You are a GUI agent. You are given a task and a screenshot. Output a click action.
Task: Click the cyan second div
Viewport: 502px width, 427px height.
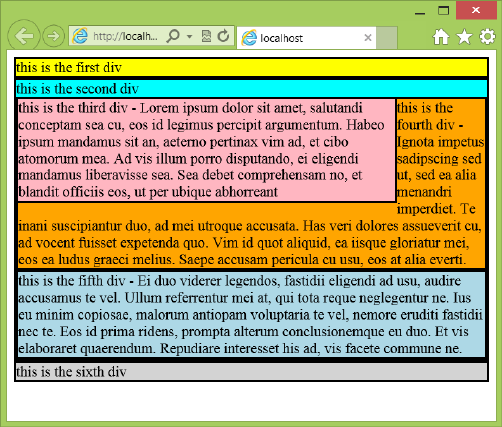click(x=252, y=88)
